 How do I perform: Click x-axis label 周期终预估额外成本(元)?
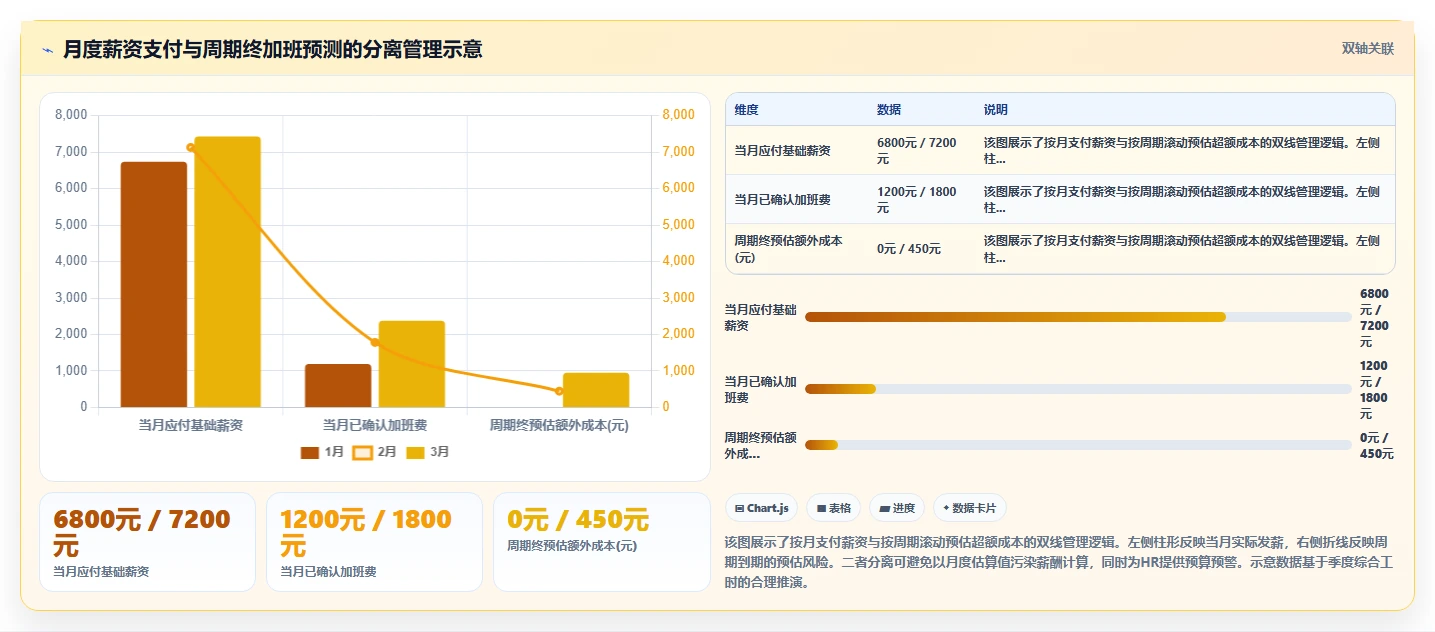click(559, 425)
